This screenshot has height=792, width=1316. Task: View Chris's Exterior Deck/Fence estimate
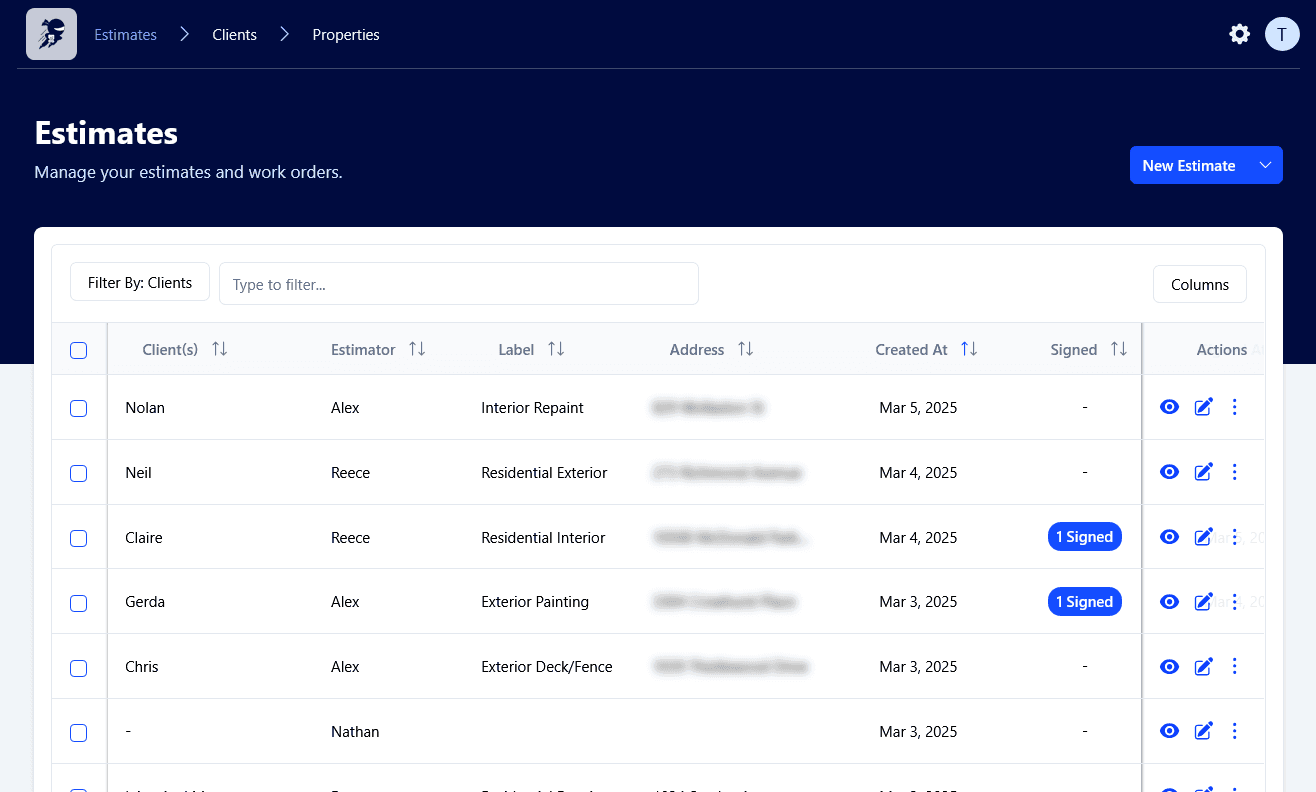(1169, 666)
